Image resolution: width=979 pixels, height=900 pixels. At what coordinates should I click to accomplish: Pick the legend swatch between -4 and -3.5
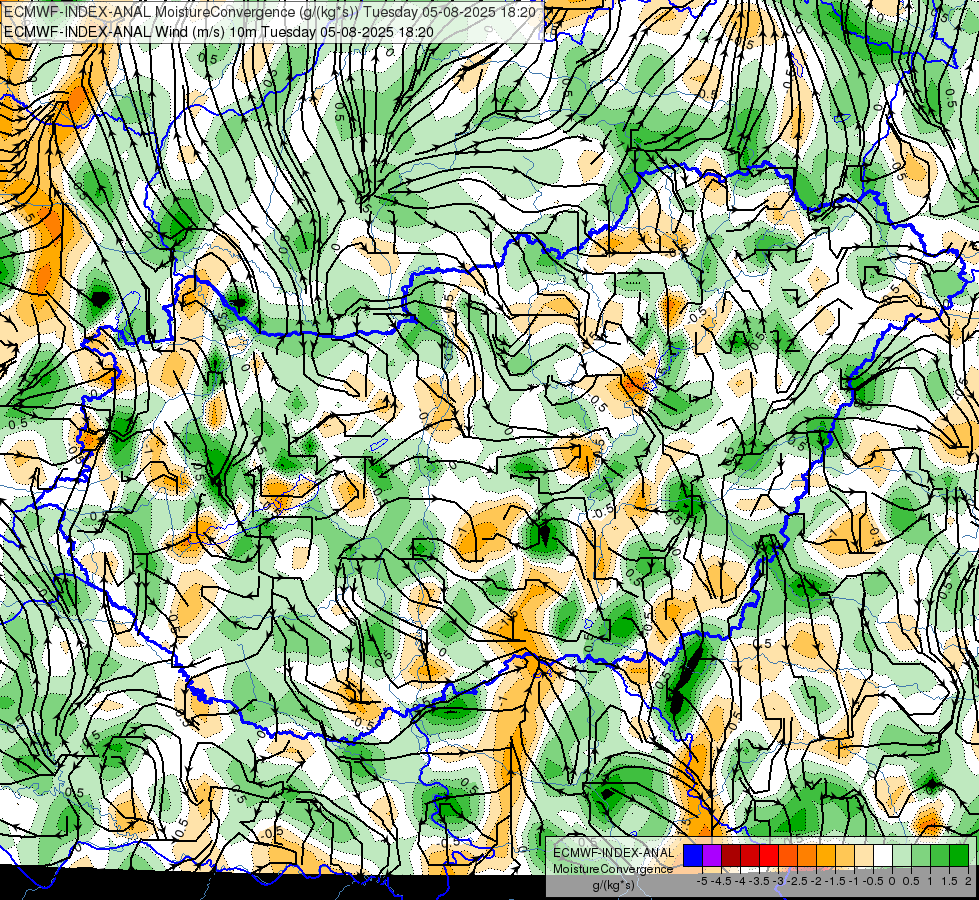click(750, 855)
